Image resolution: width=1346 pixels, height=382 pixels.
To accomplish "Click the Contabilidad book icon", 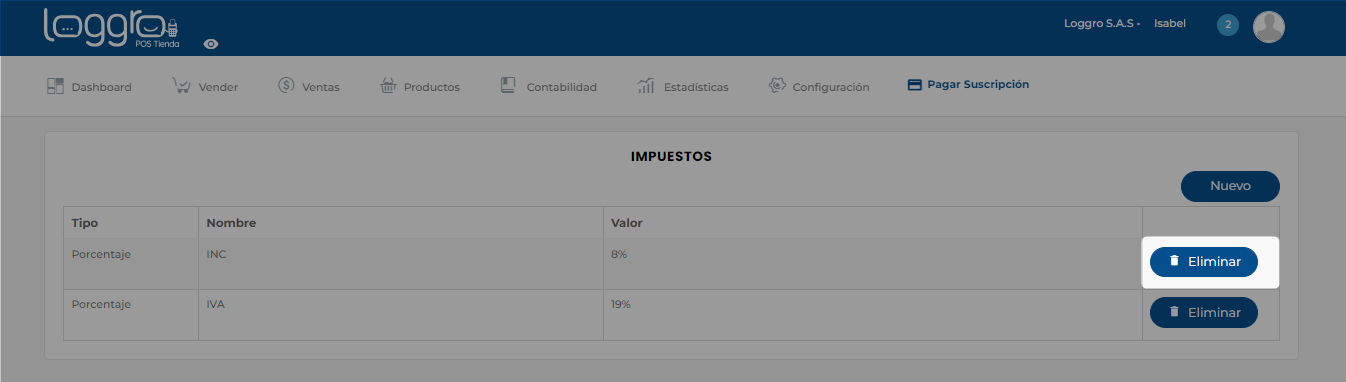I will [x=508, y=86].
